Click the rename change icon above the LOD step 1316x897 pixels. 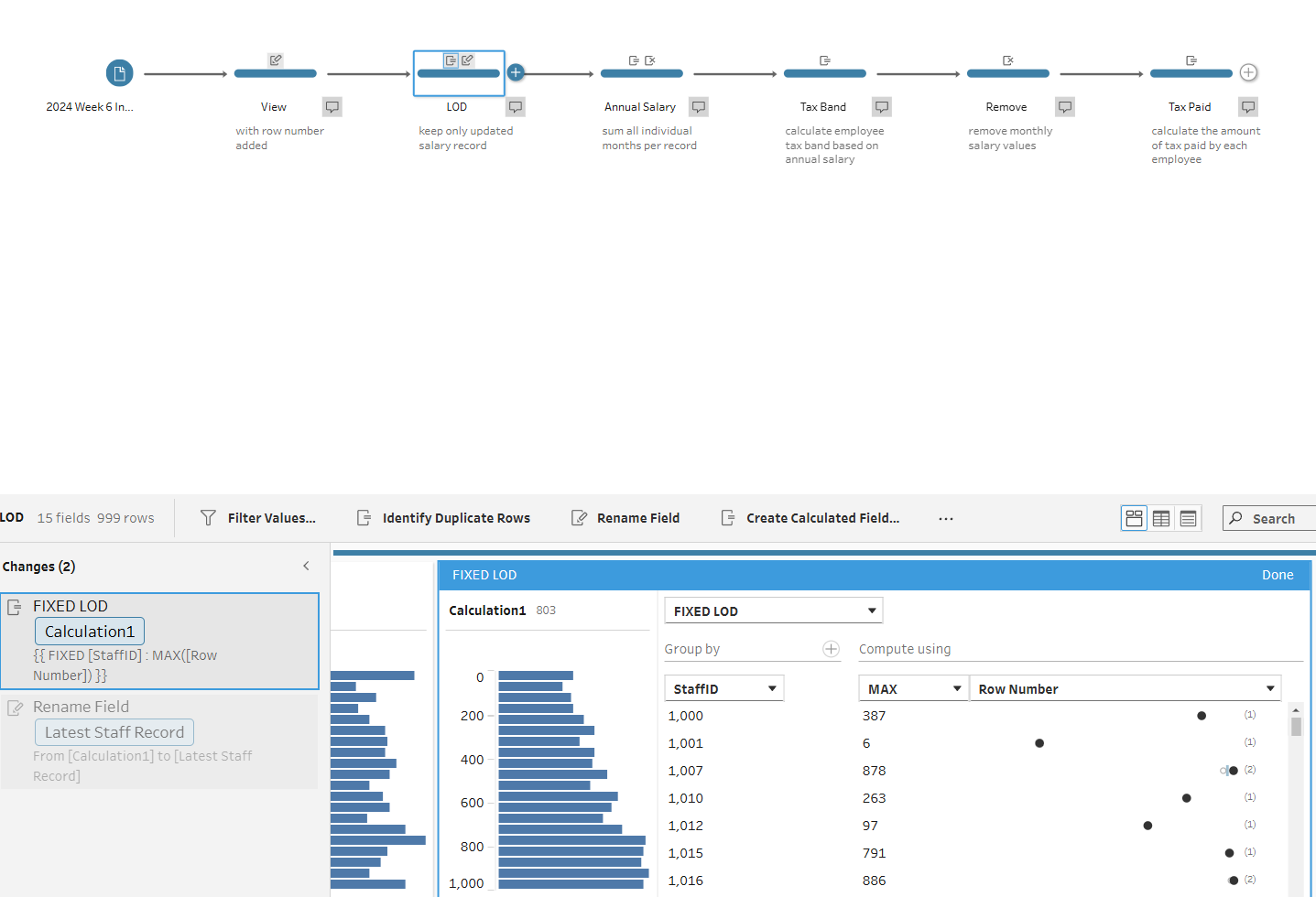(467, 60)
